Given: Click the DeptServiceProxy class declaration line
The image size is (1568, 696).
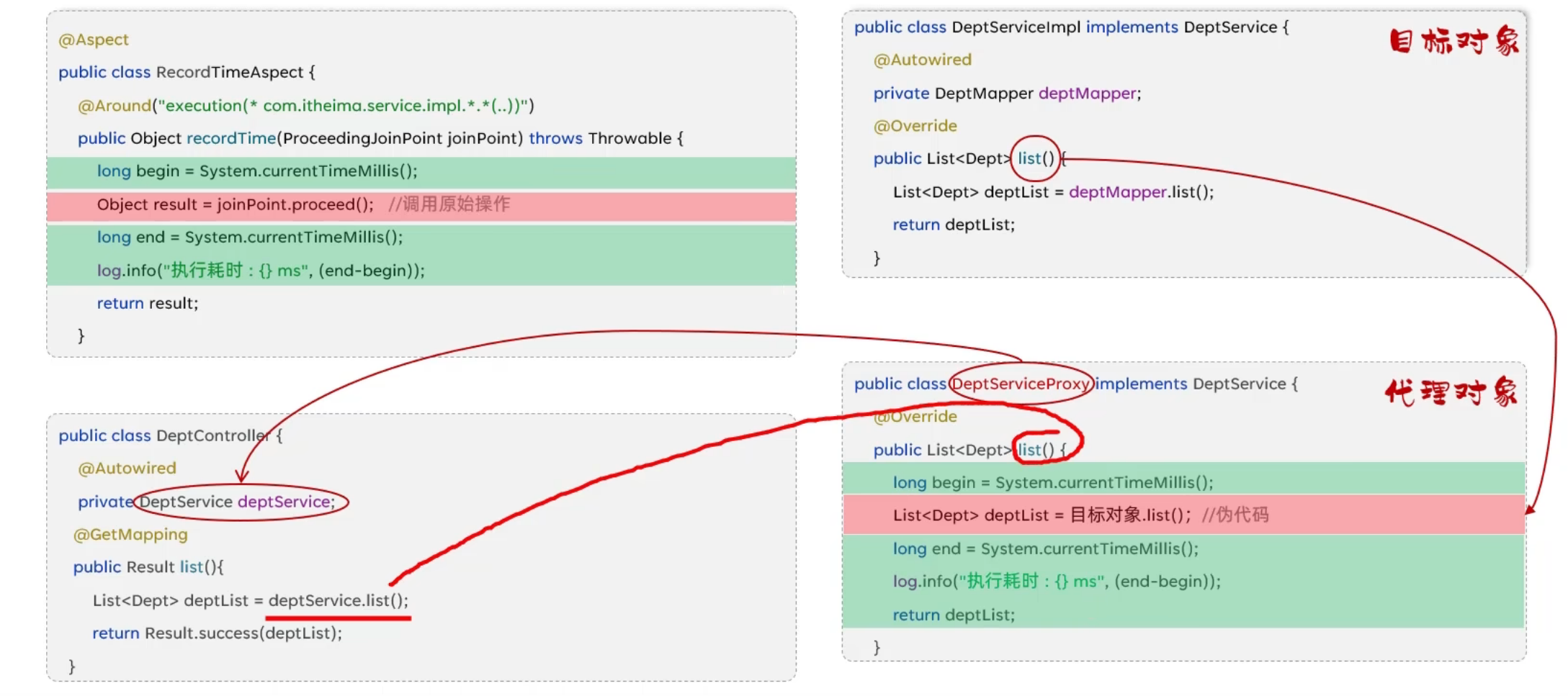Looking at the screenshot, I should 1075,384.
